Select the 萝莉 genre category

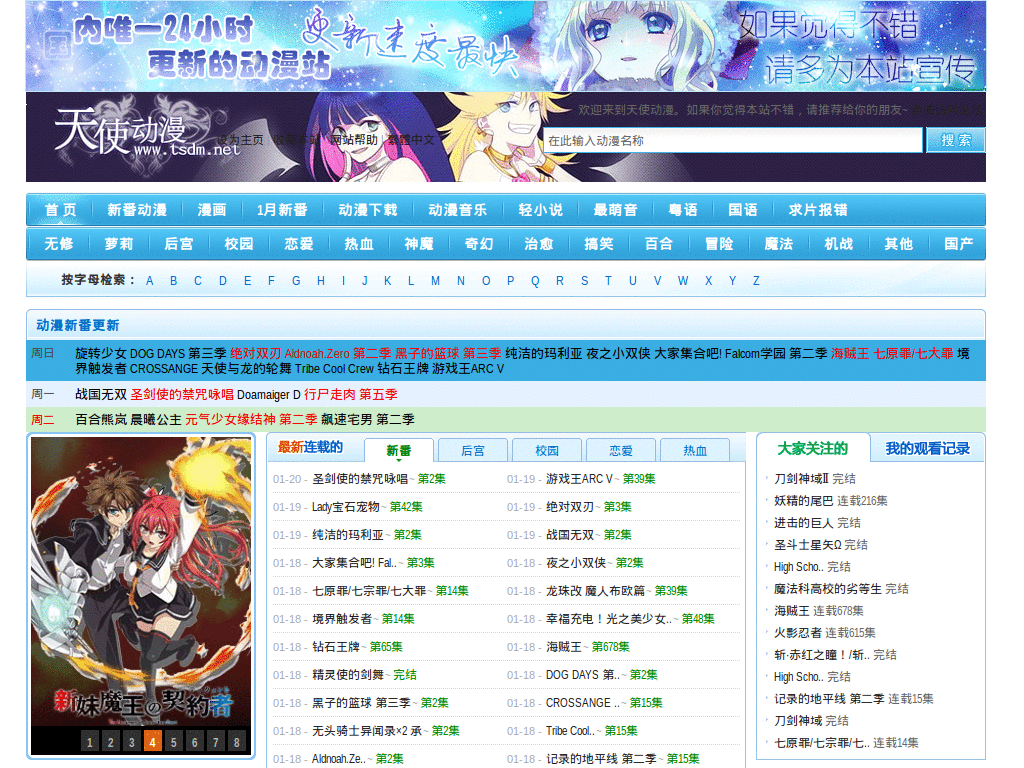119,244
